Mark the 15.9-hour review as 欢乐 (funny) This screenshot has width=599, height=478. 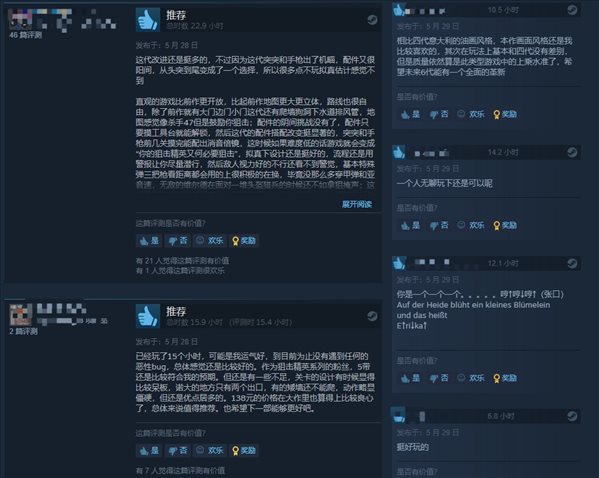tap(210, 450)
